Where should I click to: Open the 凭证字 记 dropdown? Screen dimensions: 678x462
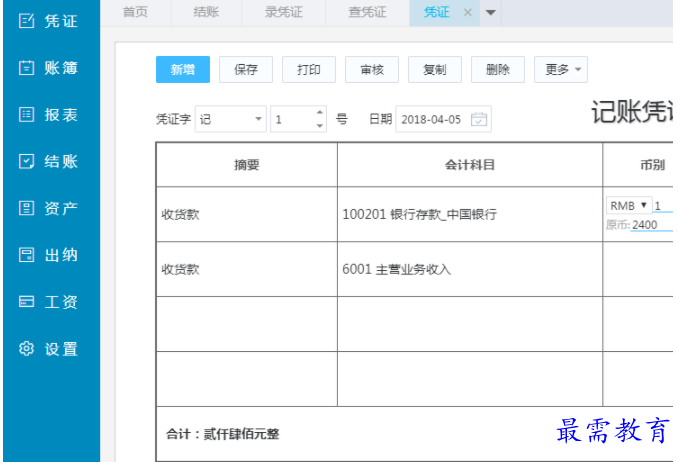point(230,119)
